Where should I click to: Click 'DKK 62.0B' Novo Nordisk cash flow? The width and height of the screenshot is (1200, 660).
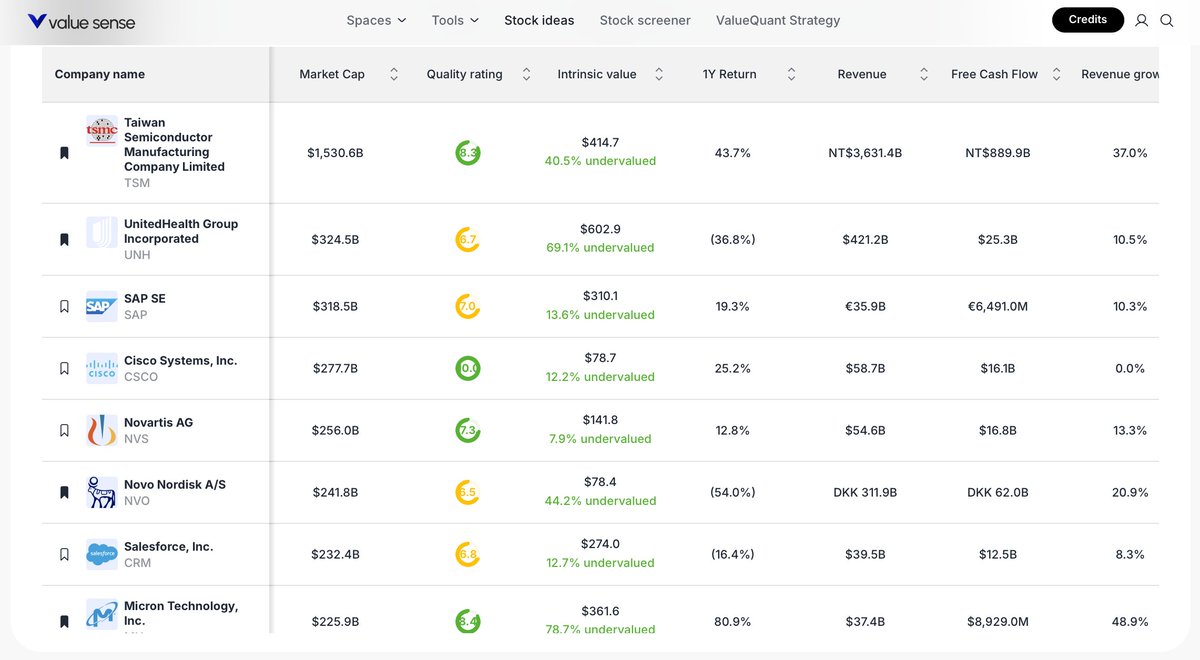(x=998, y=492)
